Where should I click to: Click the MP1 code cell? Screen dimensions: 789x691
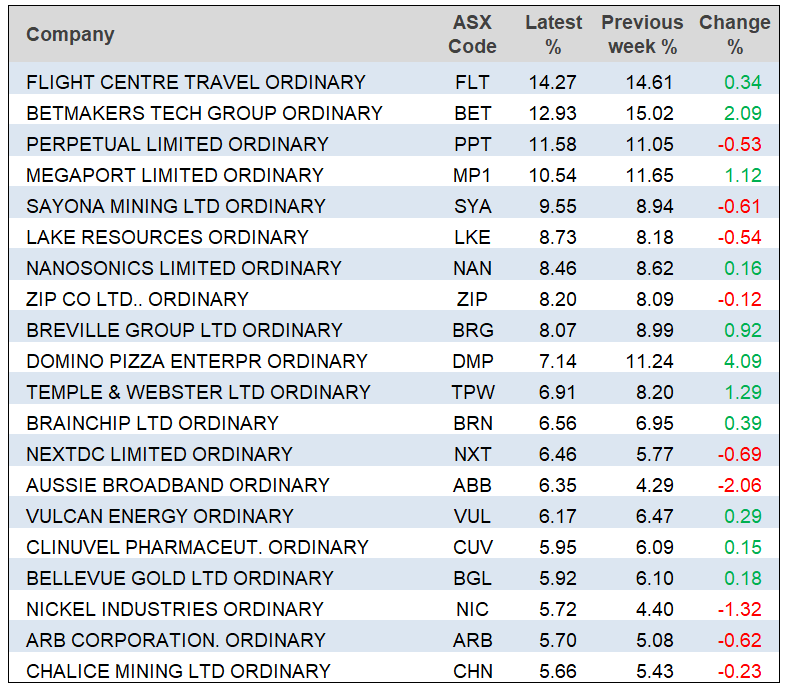[x=472, y=175]
